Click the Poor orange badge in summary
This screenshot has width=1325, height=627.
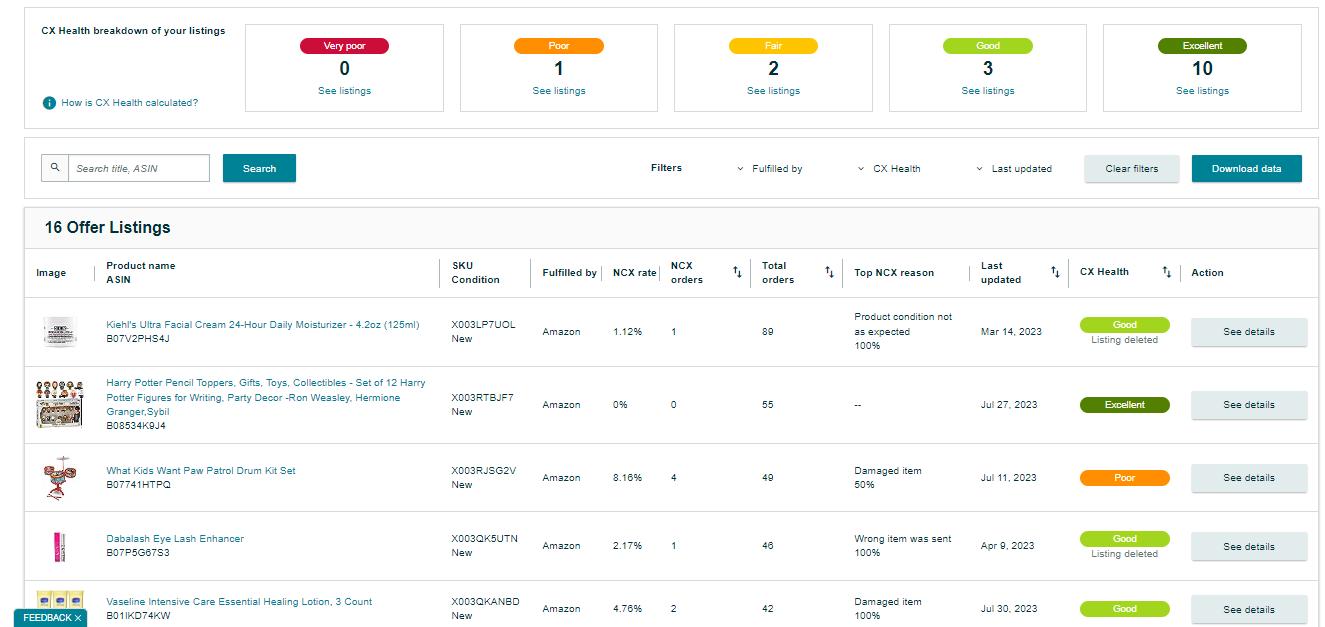point(559,46)
